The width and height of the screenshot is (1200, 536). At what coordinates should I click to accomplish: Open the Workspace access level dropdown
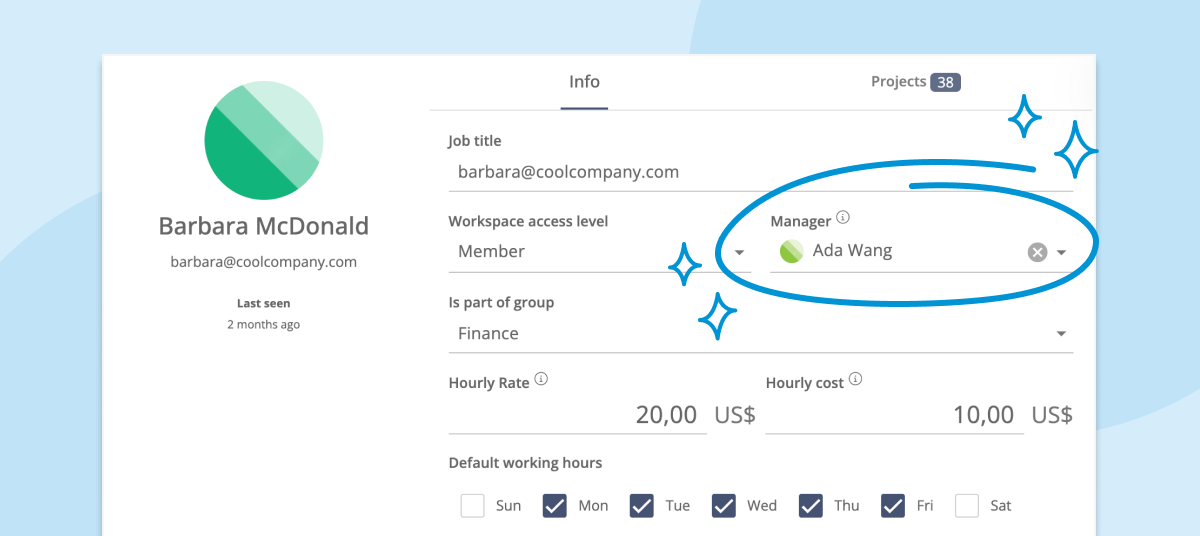600,252
